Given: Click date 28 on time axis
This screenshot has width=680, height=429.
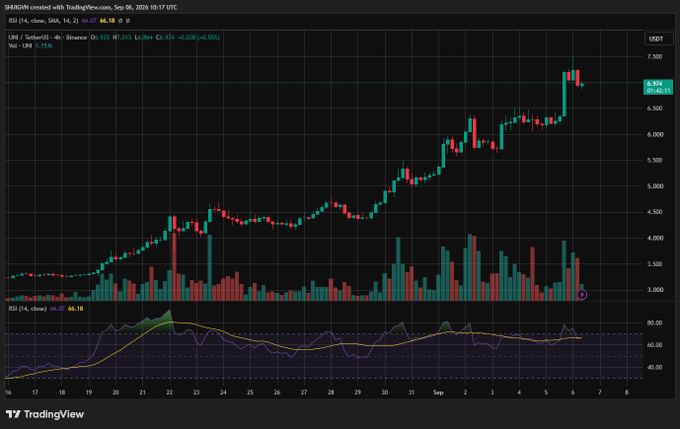Looking at the screenshot, I should coord(331,392).
